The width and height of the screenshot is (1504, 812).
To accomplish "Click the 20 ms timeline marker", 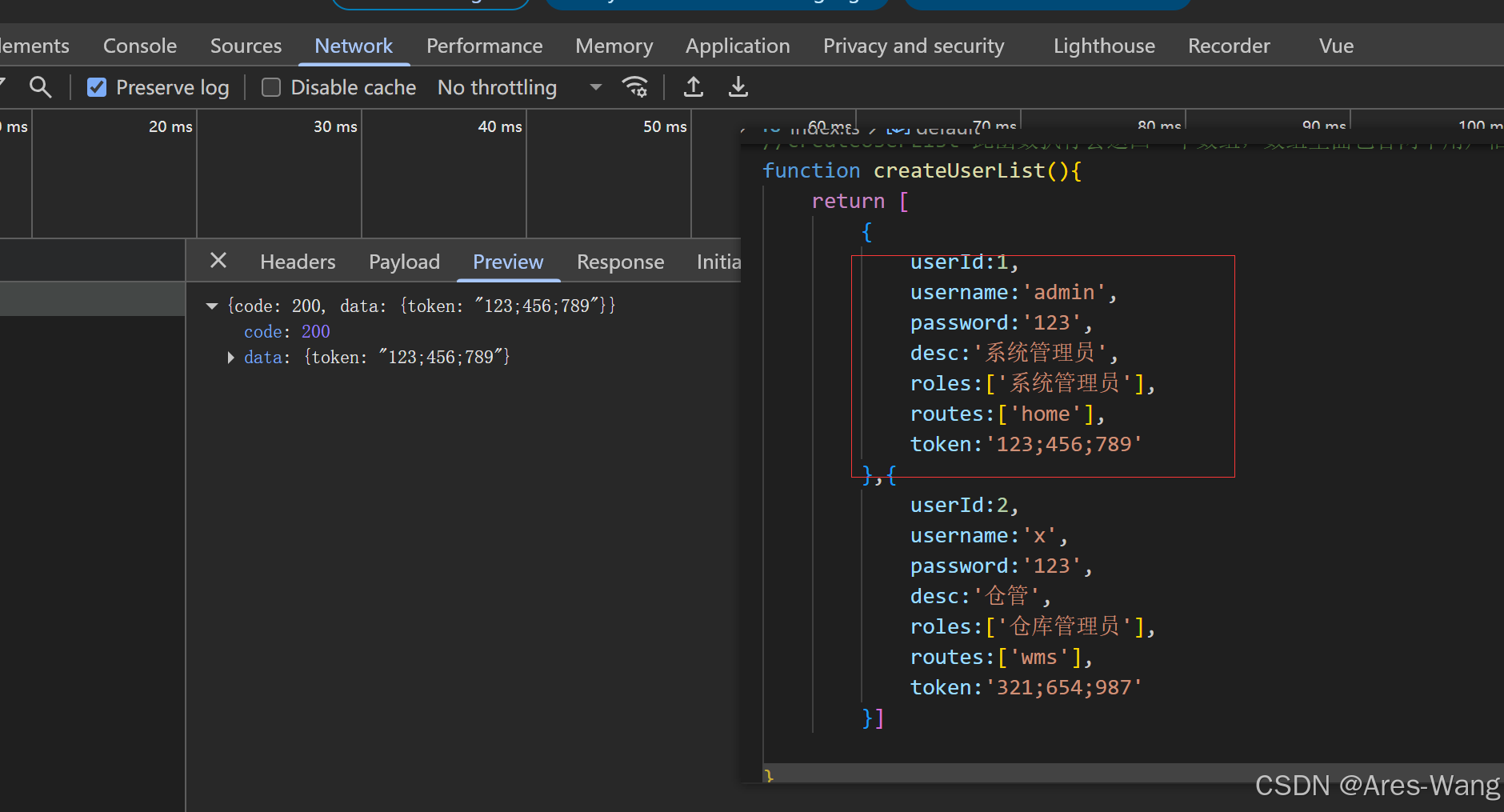I will point(170,126).
